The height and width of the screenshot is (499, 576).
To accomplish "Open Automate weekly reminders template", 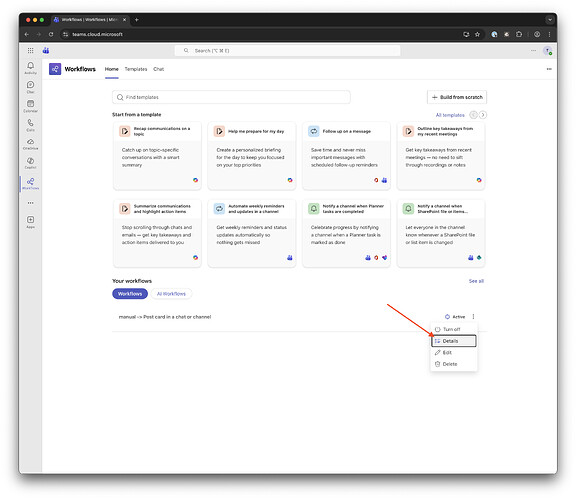I will (252, 233).
